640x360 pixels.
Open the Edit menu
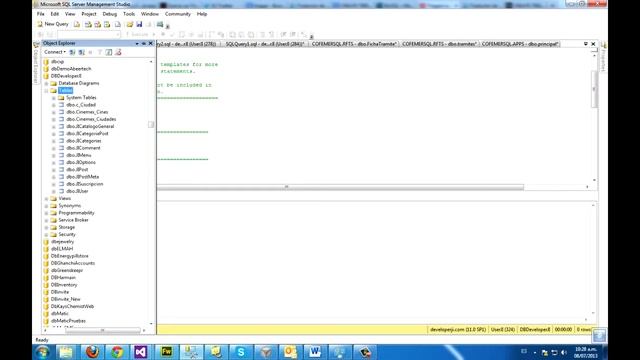[55, 14]
